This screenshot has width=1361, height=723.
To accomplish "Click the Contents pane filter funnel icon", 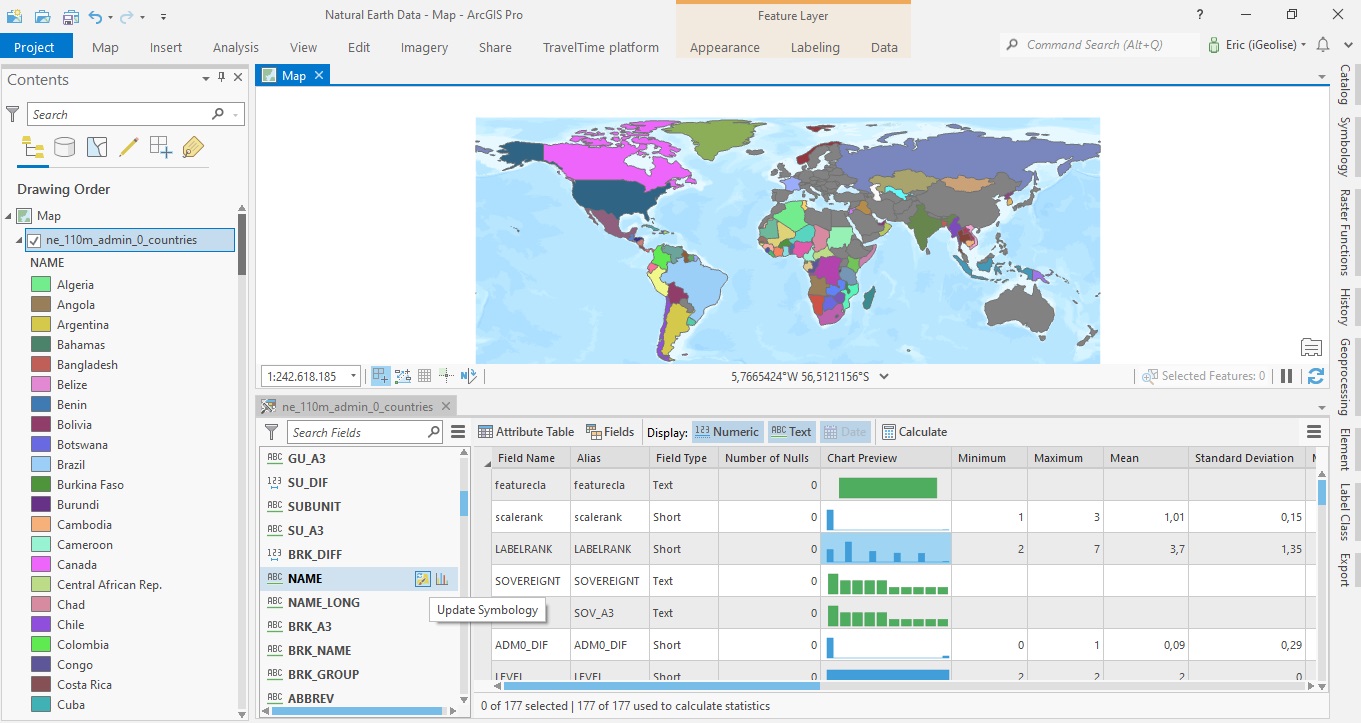I will click(13, 115).
